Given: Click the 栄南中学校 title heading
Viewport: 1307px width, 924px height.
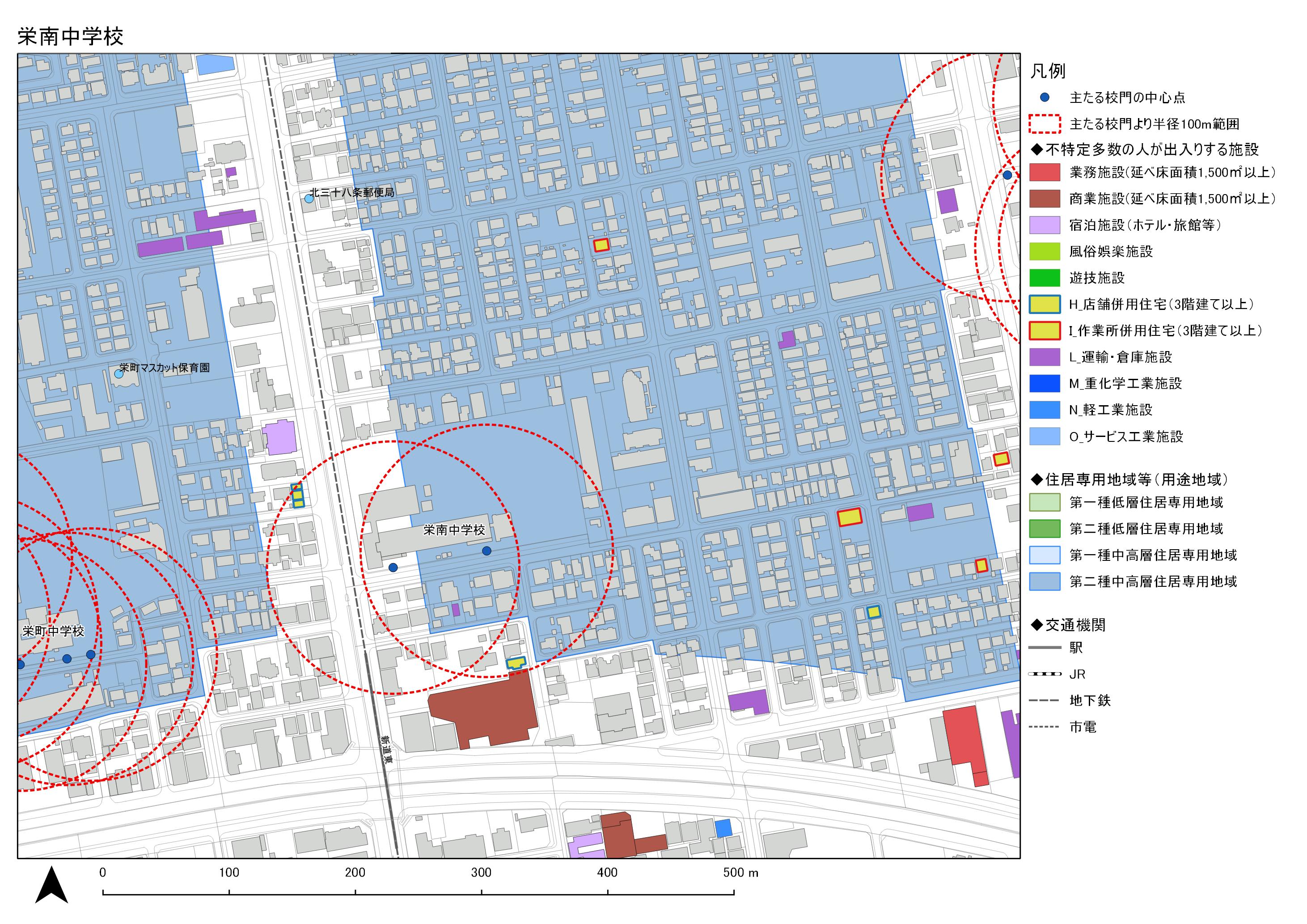Looking at the screenshot, I should [71, 36].
